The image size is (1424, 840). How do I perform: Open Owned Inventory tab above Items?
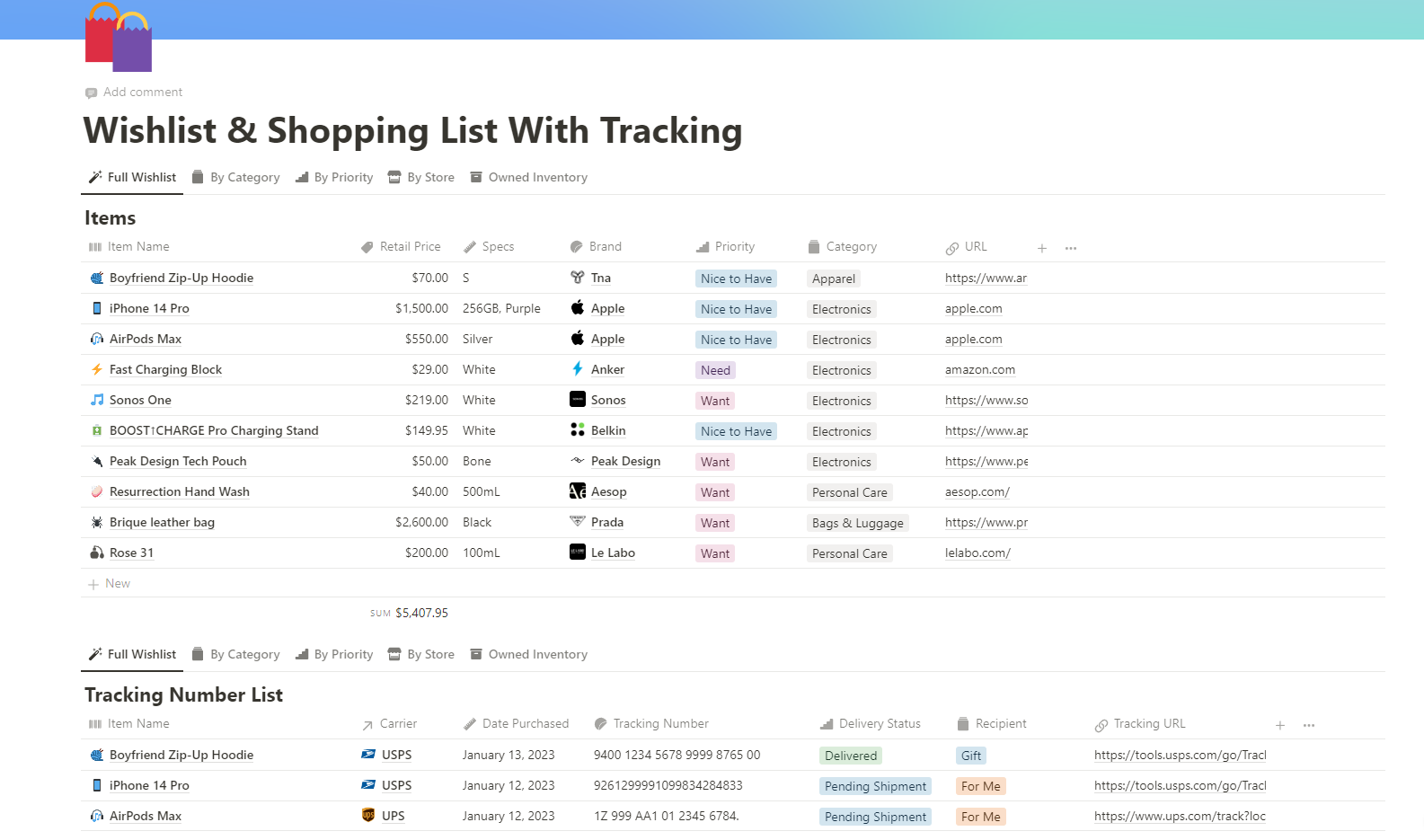pyautogui.click(x=528, y=177)
